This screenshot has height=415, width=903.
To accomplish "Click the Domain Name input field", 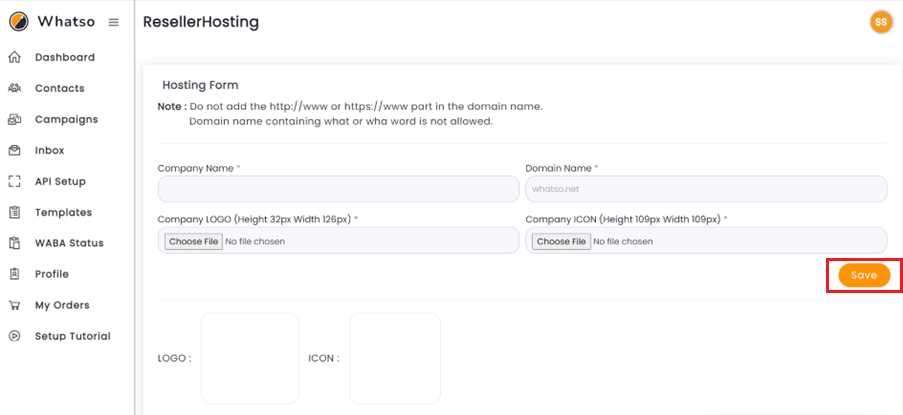I will pyautogui.click(x=706, y=189).
